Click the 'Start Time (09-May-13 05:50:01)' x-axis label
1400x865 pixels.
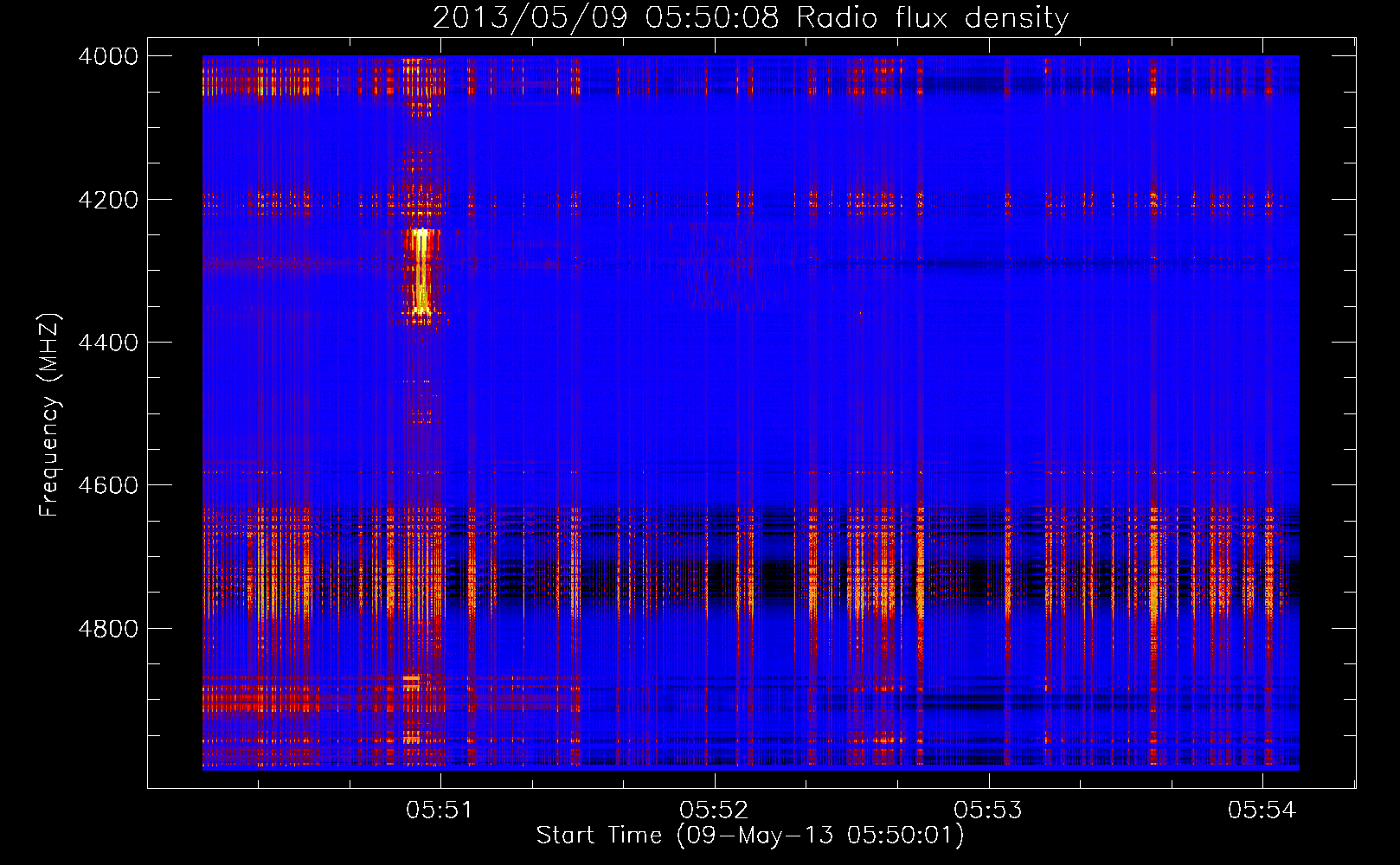pyautogui.click(x=750, y=836)
